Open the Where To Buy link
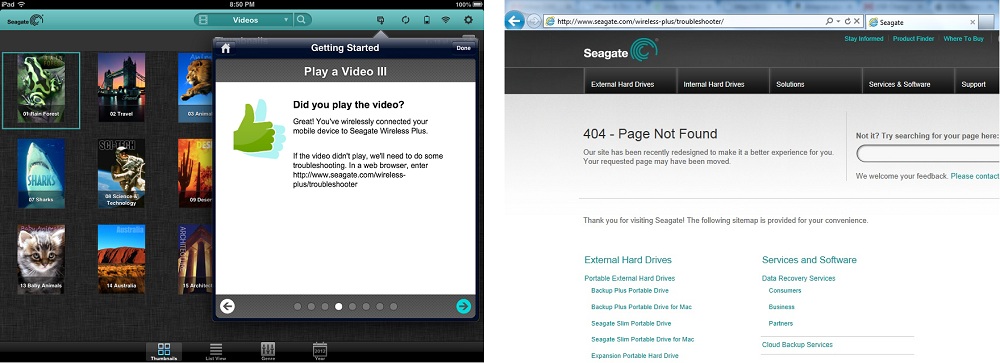1000x363 pixels. (964, 39)
